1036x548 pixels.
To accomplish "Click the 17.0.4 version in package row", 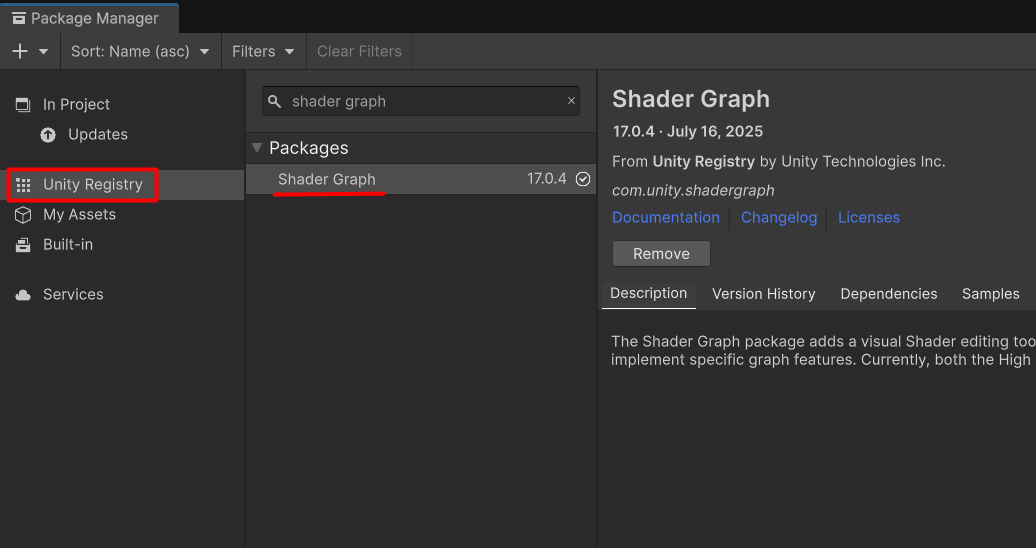I will [x=546, y=179].
